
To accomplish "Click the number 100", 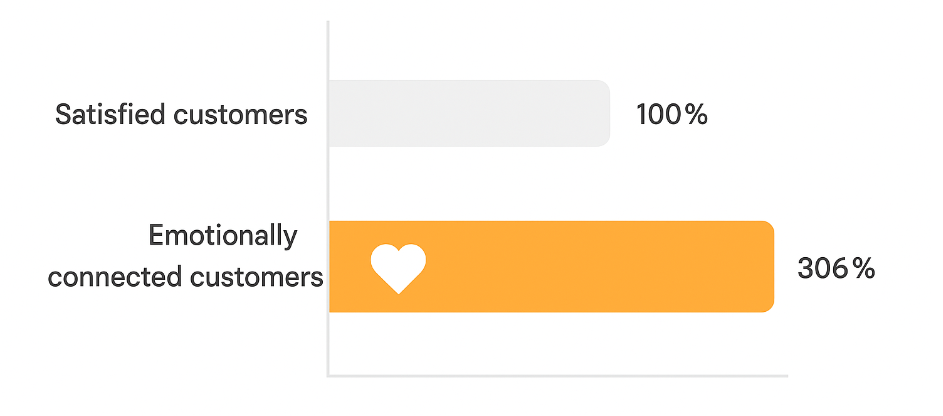I will [658, 115].
